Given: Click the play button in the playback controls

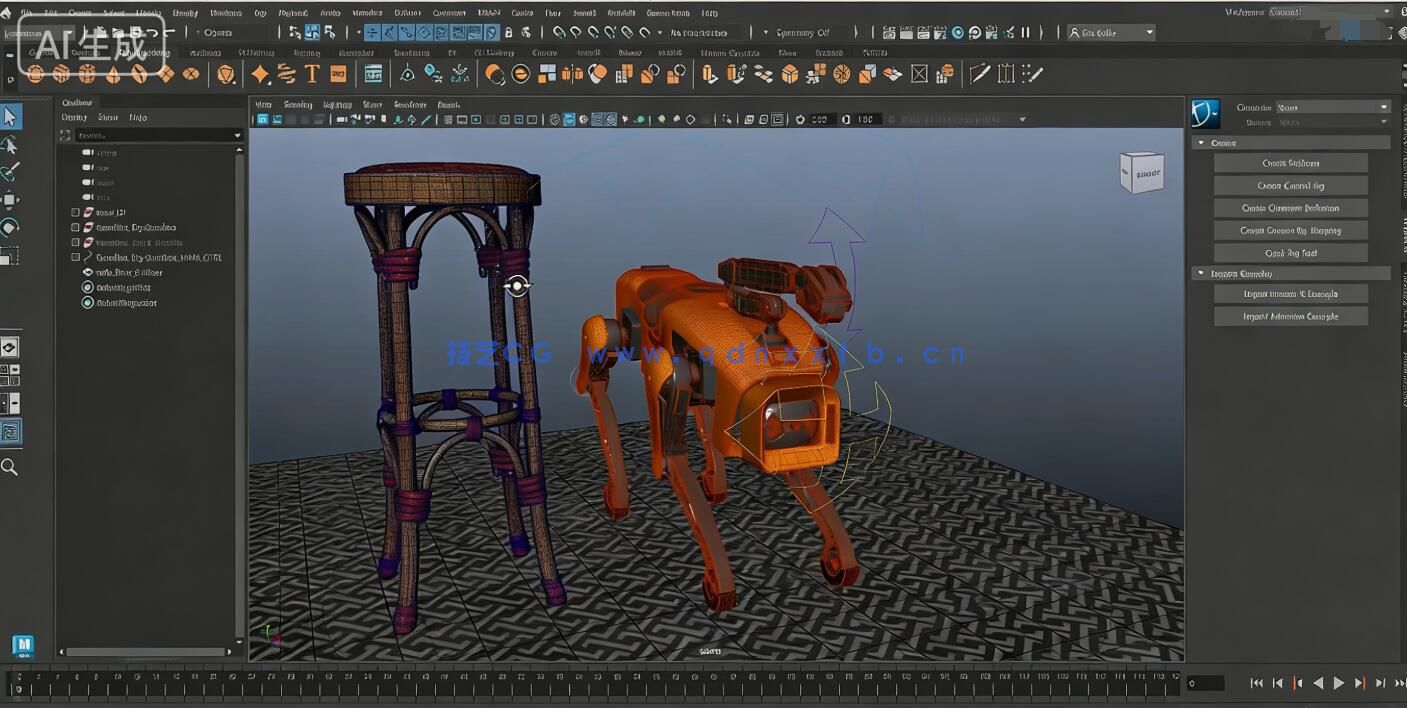Looking at the screenshot, I should [1339, 683].
